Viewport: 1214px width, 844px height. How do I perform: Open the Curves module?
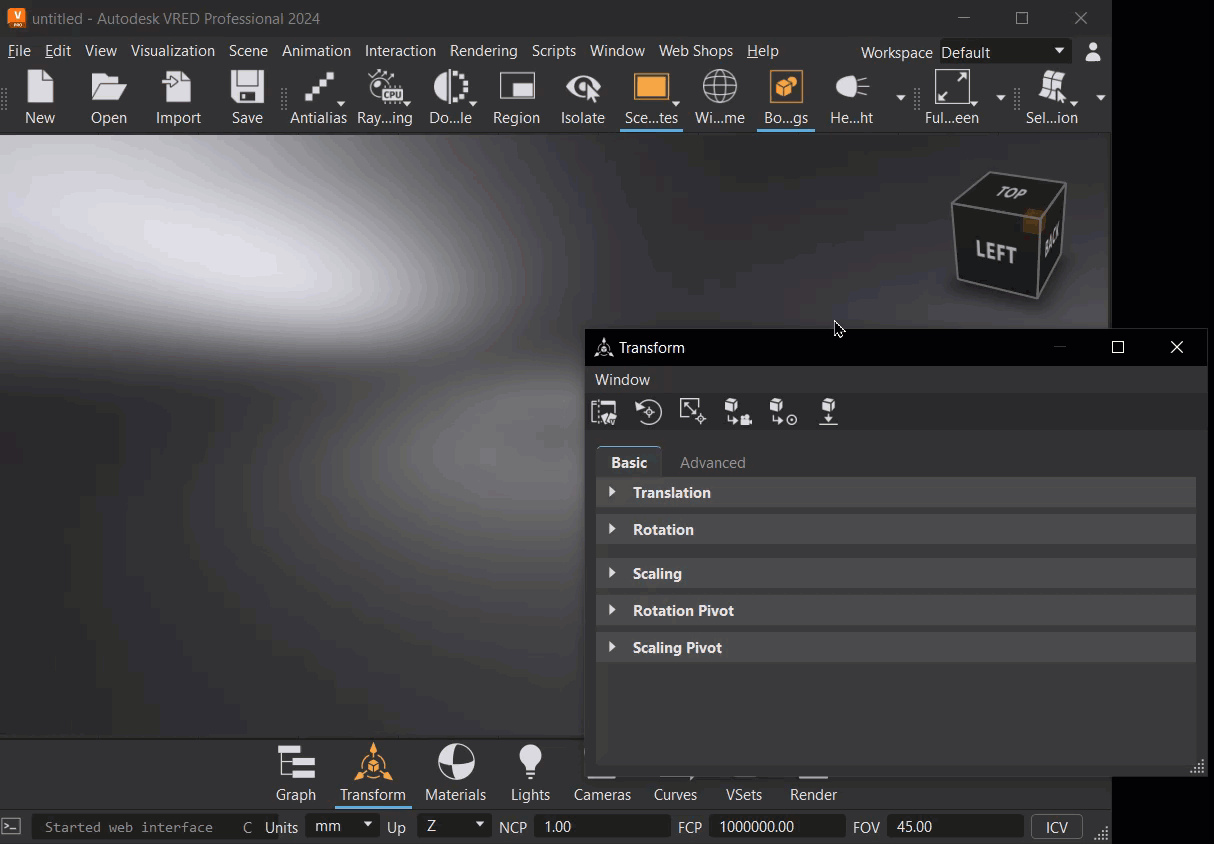click(675, 794)
